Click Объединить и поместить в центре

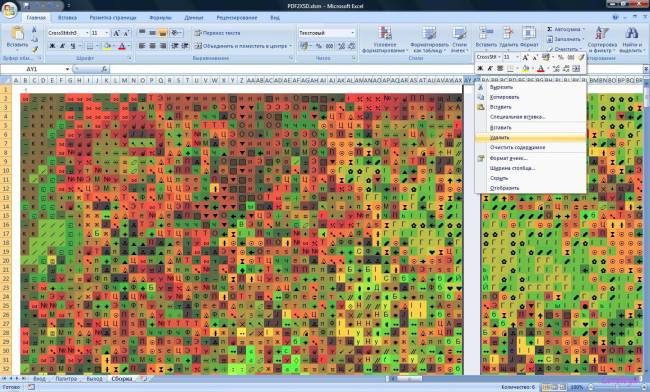pos(243,46)
